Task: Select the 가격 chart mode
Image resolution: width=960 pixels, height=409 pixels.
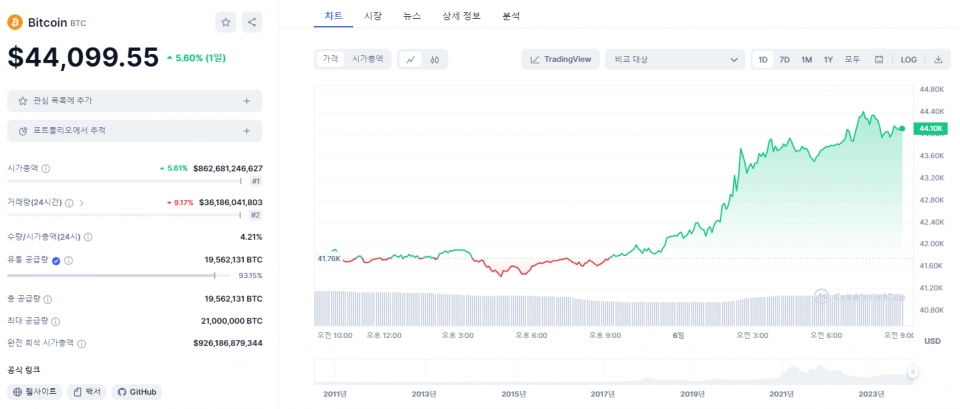Action: (x=330, y=60)
